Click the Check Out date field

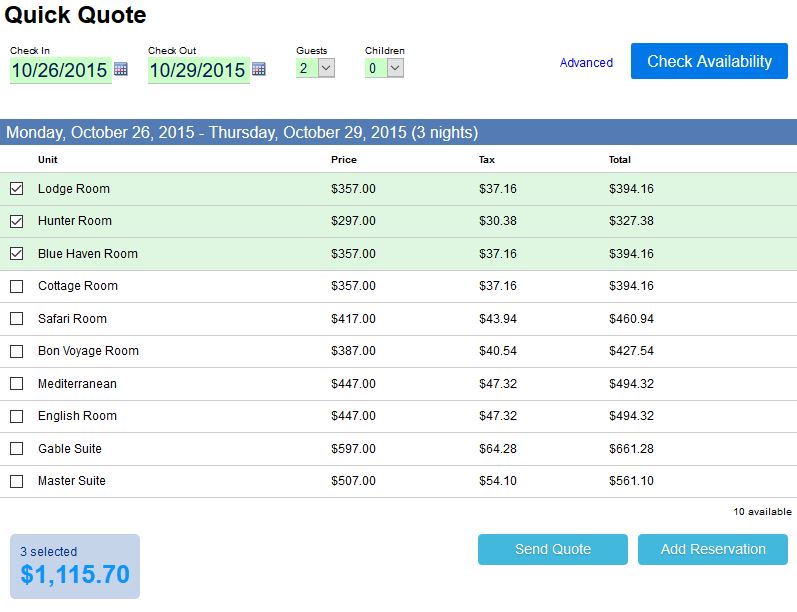[x=199, y=70]
